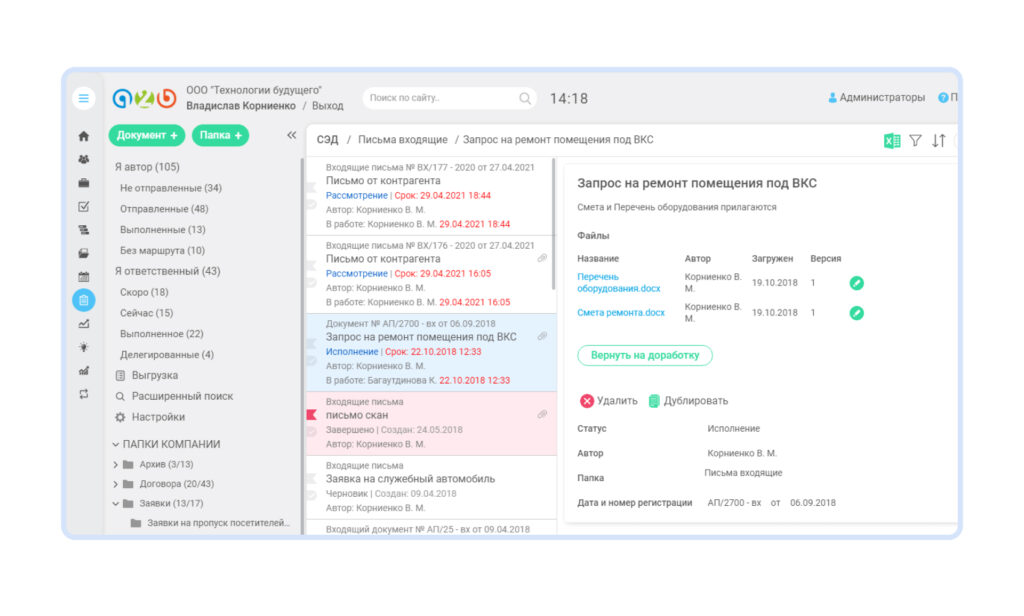
Task: Export the list to Excel
Action: point(891,141)
